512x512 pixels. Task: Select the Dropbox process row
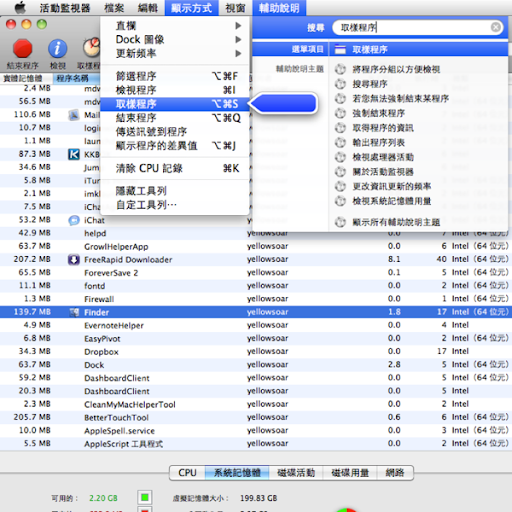[x=256, y=352]
